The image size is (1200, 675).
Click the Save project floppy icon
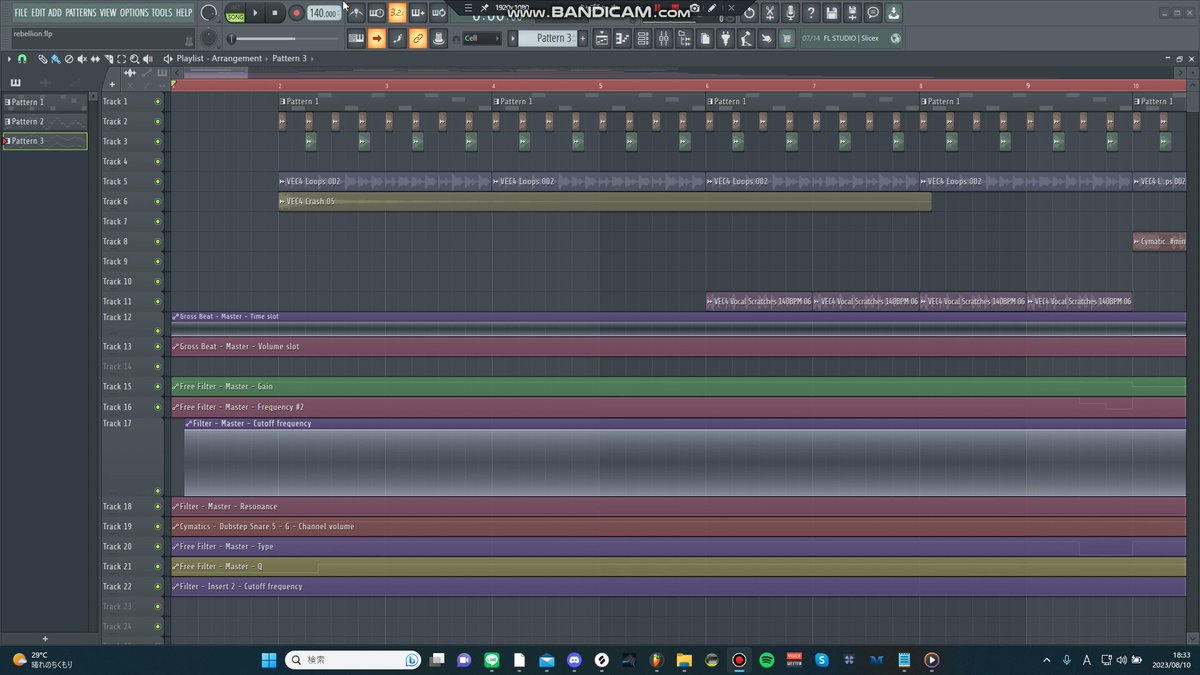[x=831, y=13]
